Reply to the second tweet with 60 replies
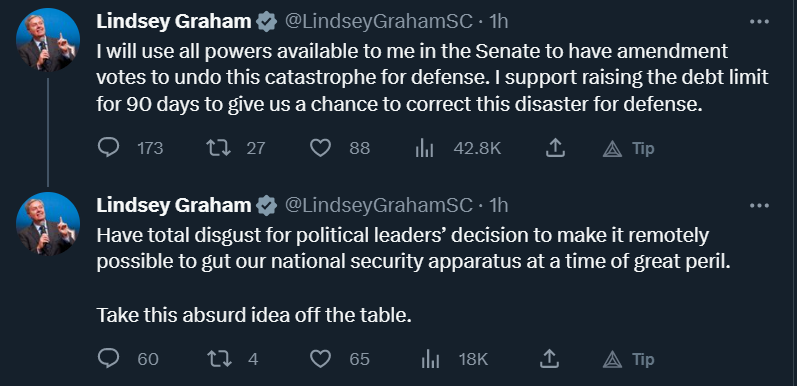The width and height of the screenshot is (797, 386). click(x=108, y=359)
